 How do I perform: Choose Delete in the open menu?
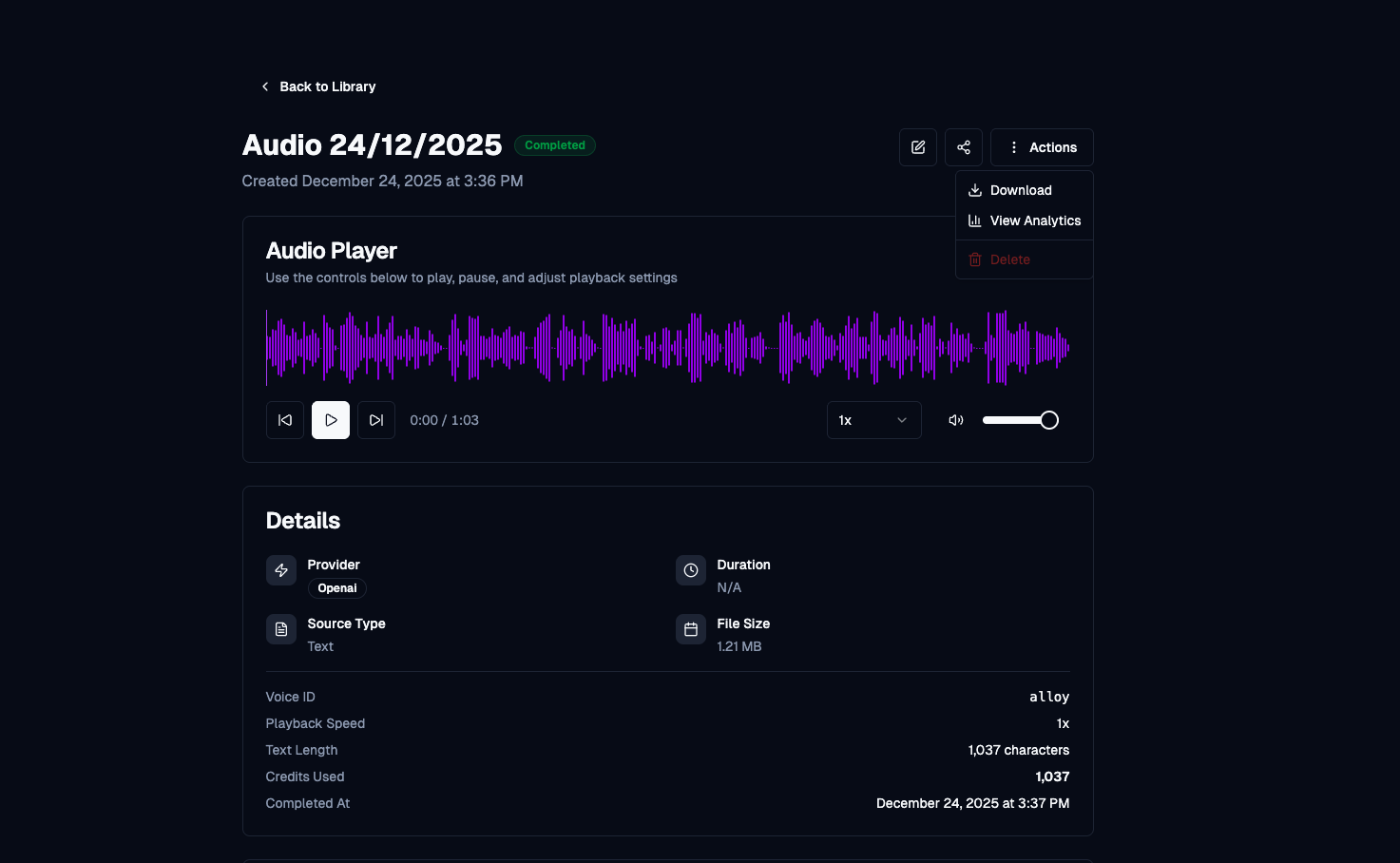1009,259
